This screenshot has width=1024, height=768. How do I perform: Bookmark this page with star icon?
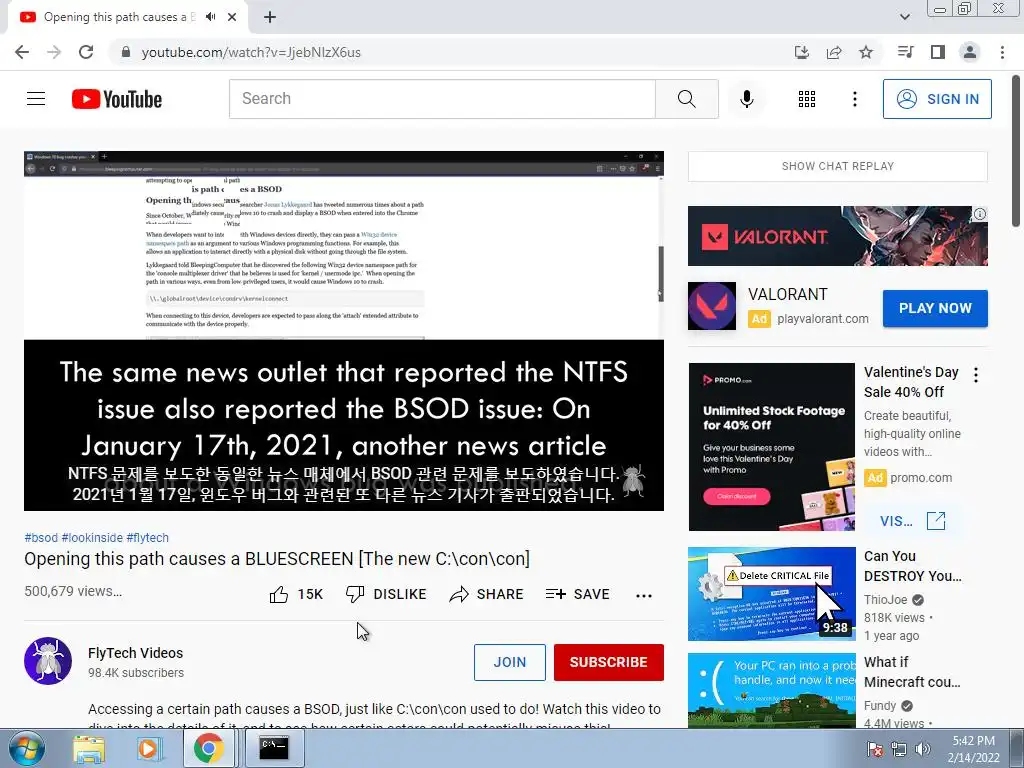click(866, 52)
